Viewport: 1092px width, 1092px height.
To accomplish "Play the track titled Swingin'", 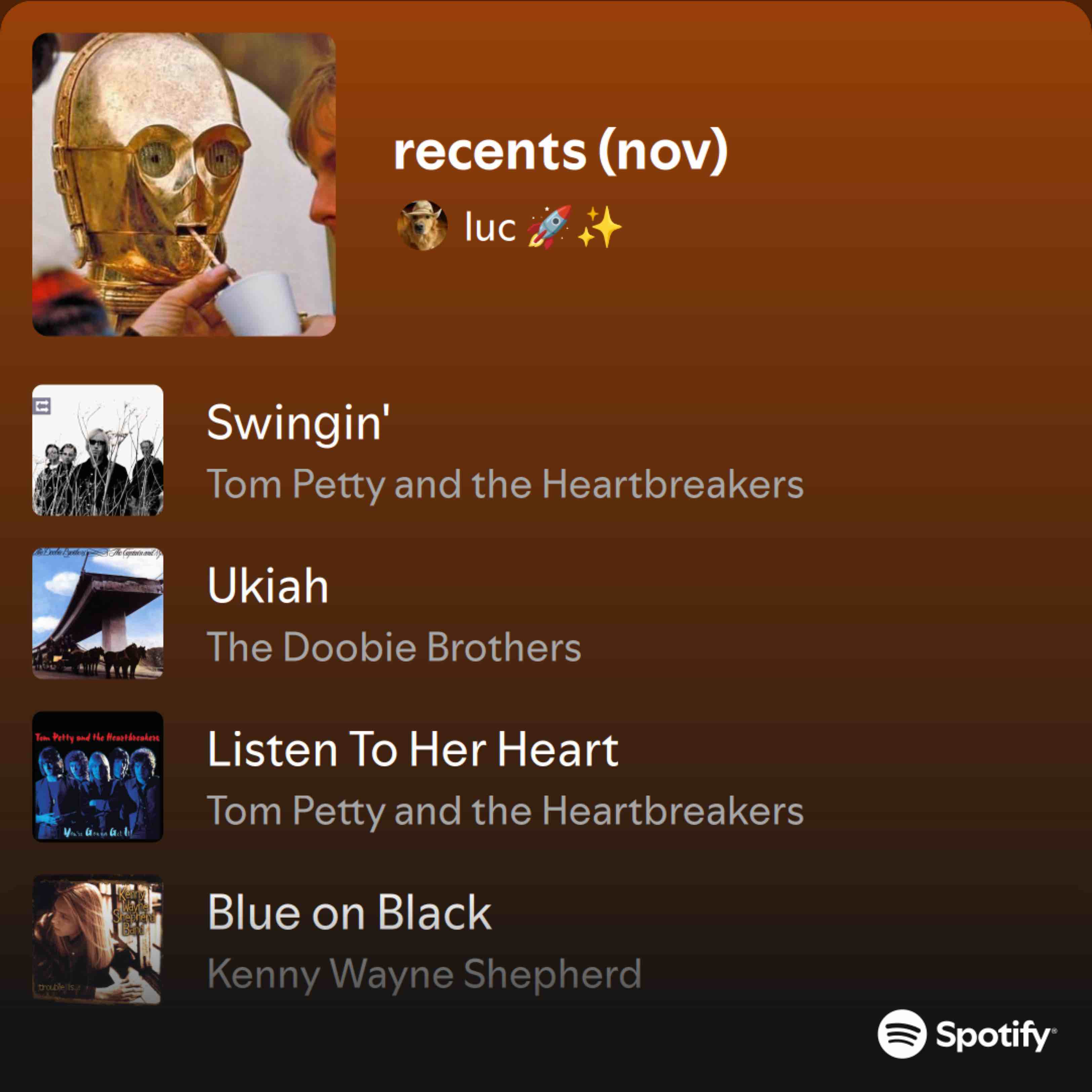I will (x=298, y=423).
